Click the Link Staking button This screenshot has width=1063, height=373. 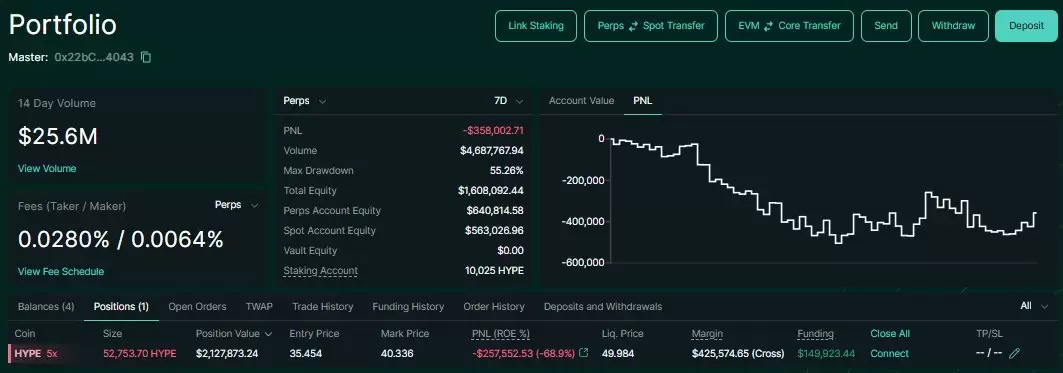point(536,26)
